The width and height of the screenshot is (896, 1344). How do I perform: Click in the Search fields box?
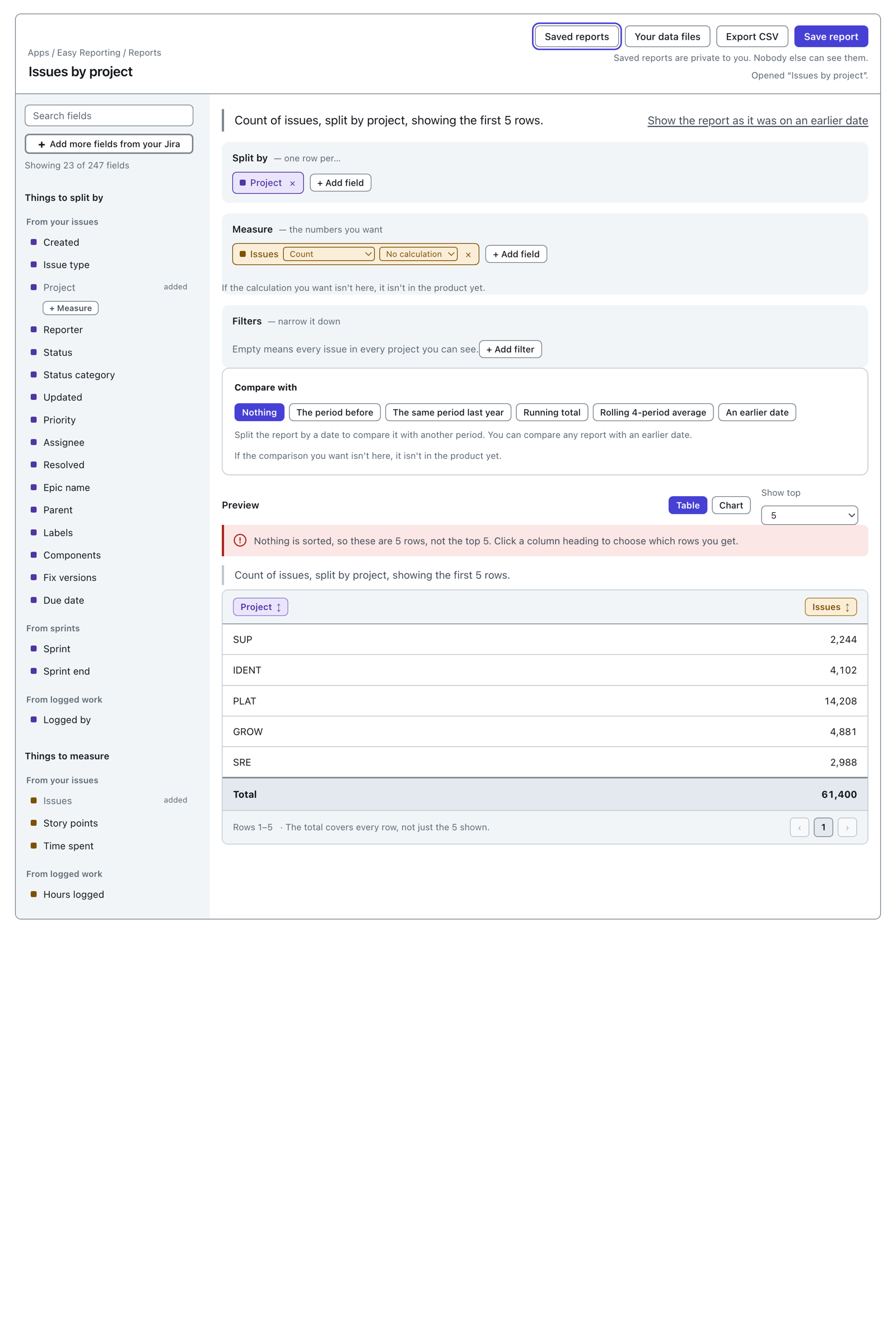coord(109,115)
